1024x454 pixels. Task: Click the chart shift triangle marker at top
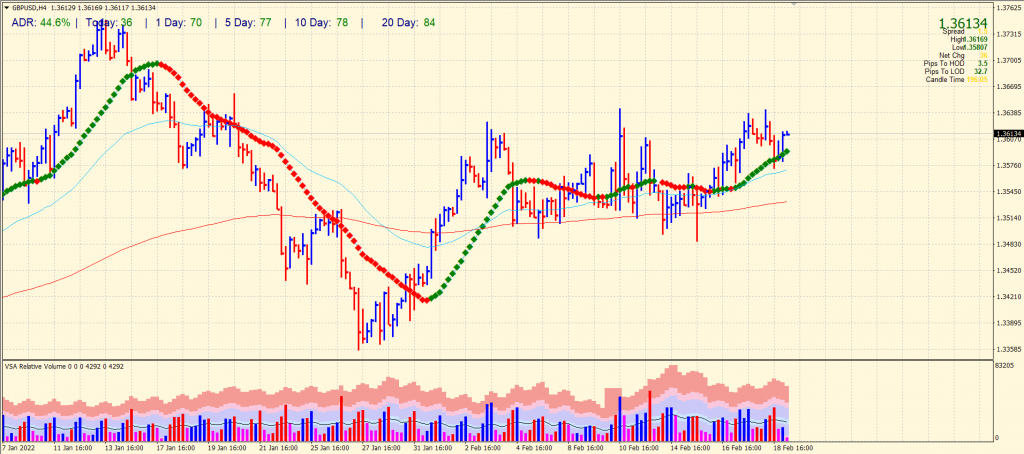(795, 4)
